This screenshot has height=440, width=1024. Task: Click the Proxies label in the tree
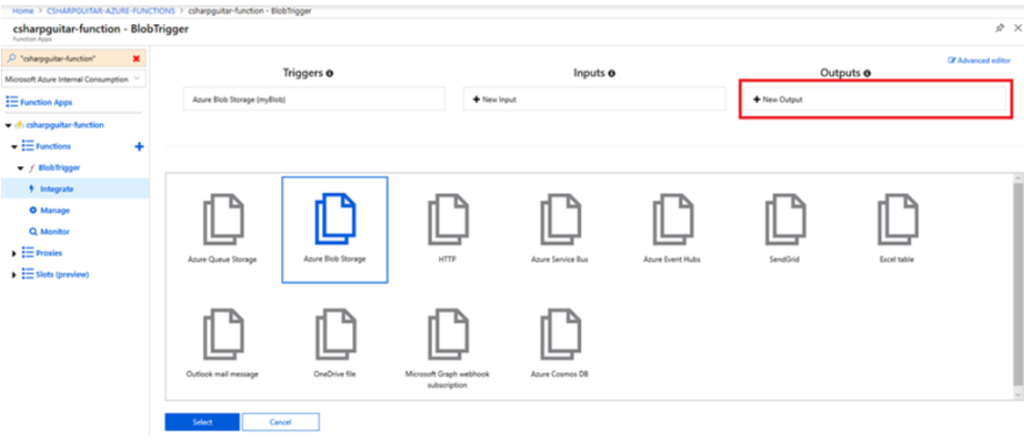click(x=49, y=253)
